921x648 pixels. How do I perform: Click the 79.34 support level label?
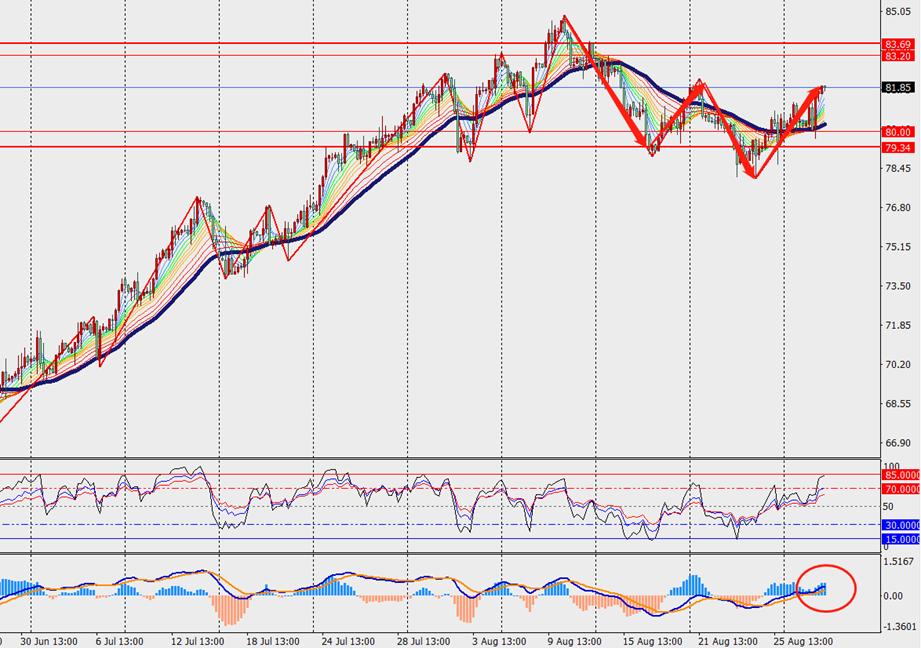898,148
